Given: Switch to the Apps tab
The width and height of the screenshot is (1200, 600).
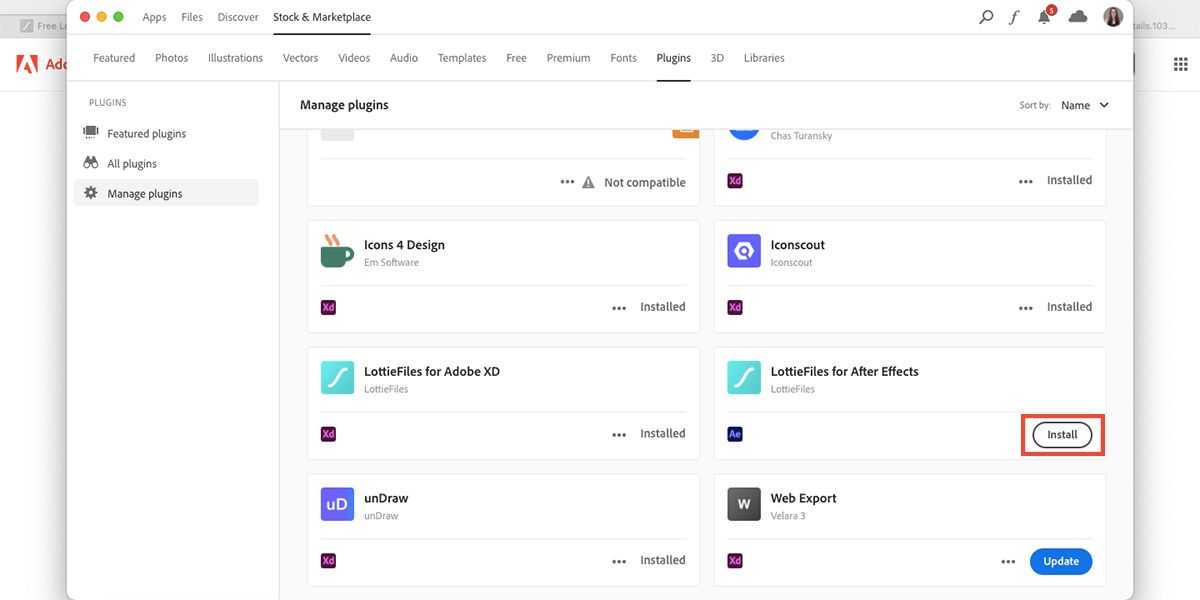Looking at the screenshot, I should pyautogui.click(x=154, y=17).
